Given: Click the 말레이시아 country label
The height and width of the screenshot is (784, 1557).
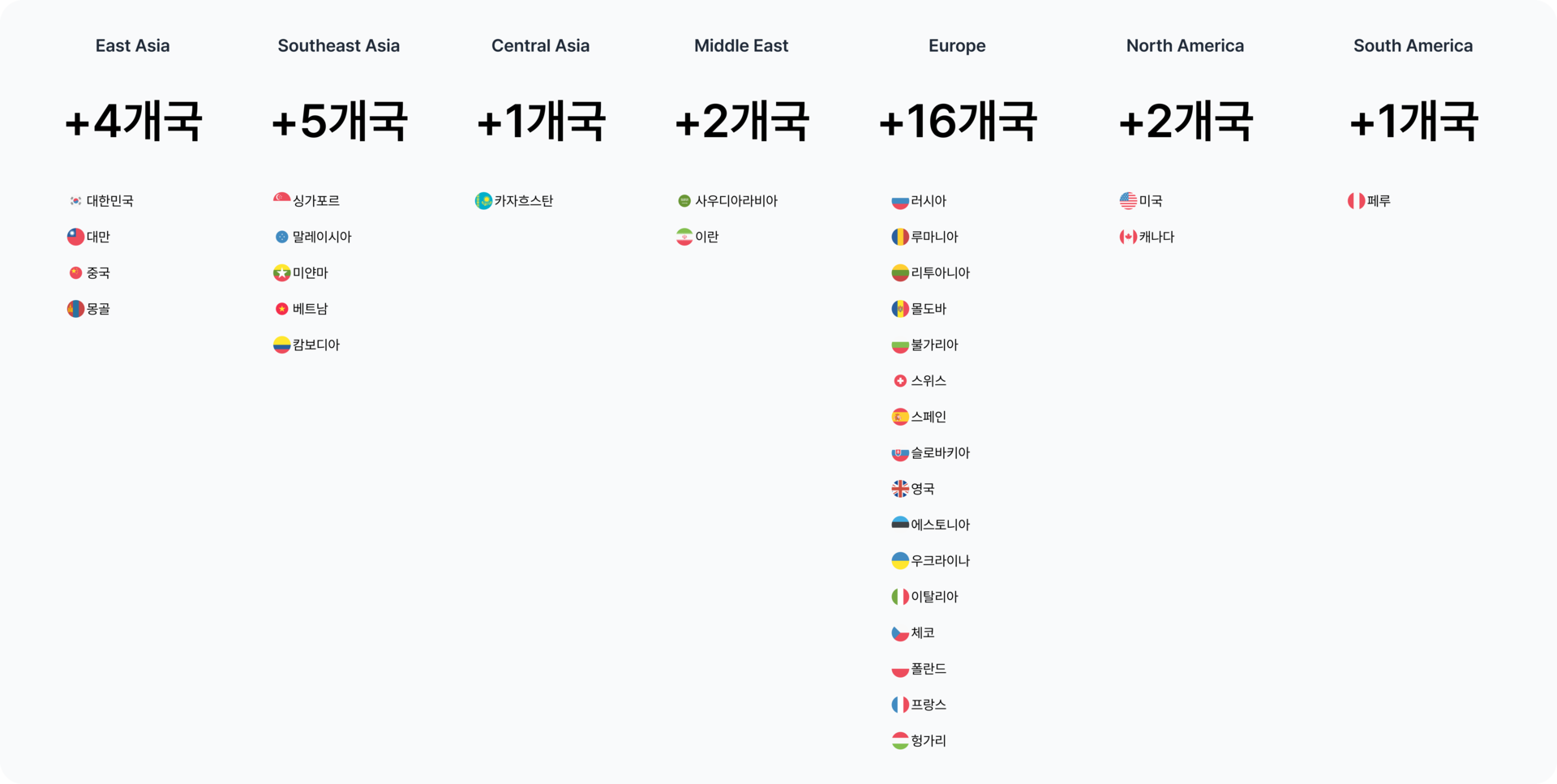Looking at the screenshot, I should click(x=322, y=237).
